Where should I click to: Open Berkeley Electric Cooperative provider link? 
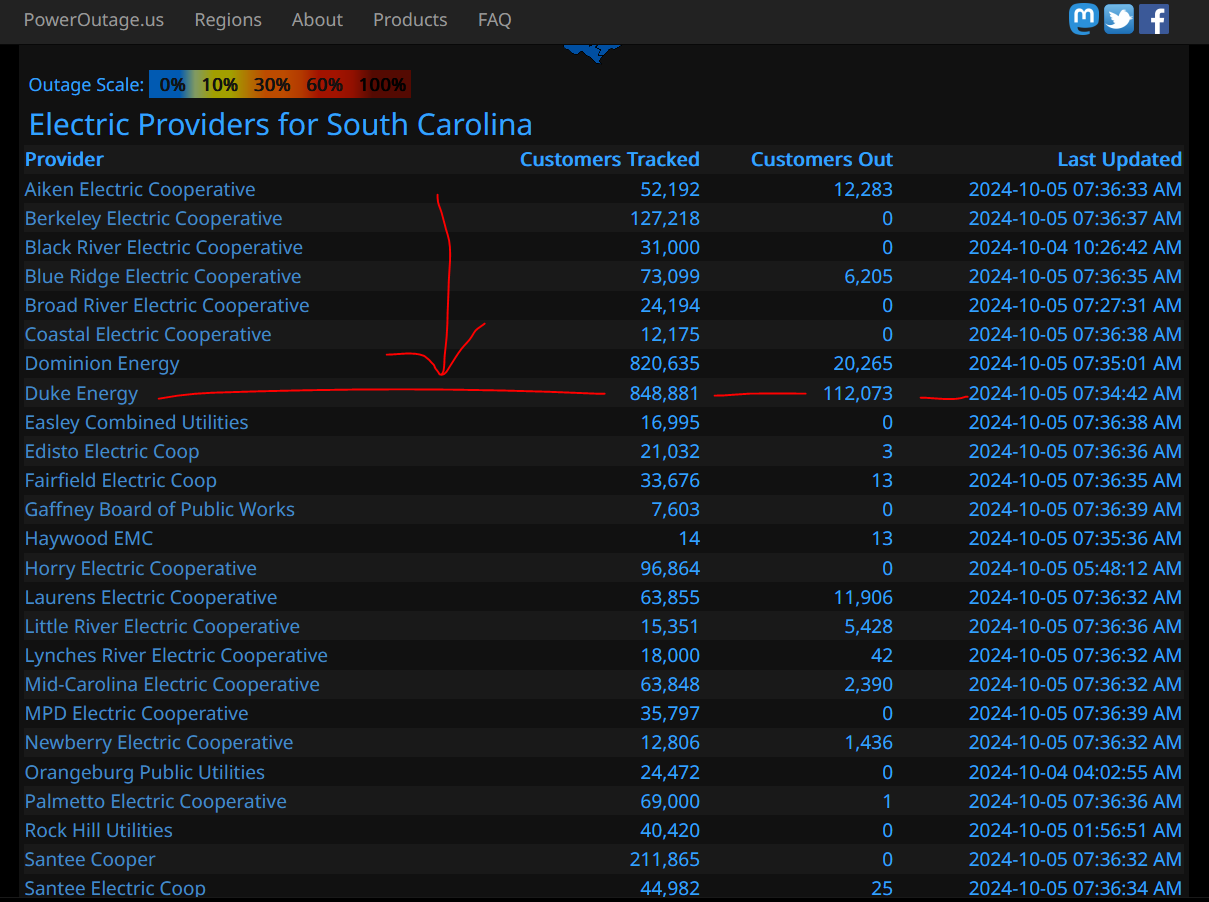tap(154, 218)
